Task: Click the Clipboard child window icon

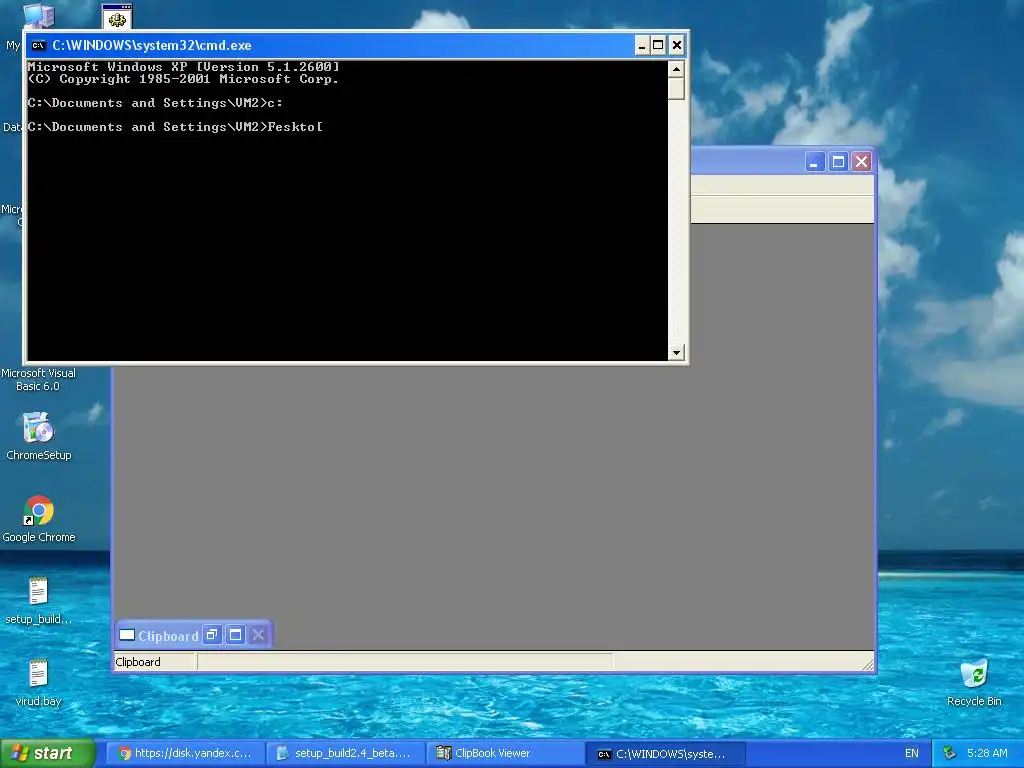Action: point(127,635)
